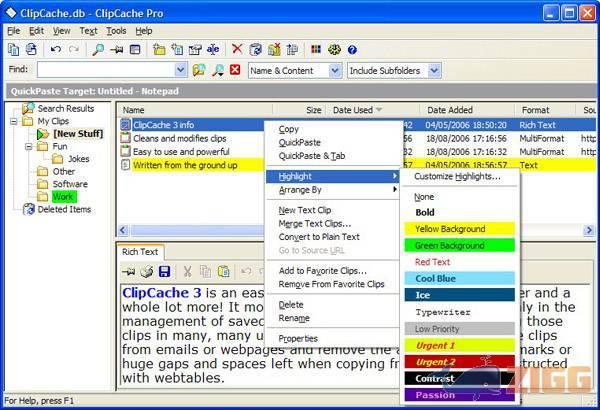
Task: Click the print icon in editor toolbar
Action: point(148,271)
